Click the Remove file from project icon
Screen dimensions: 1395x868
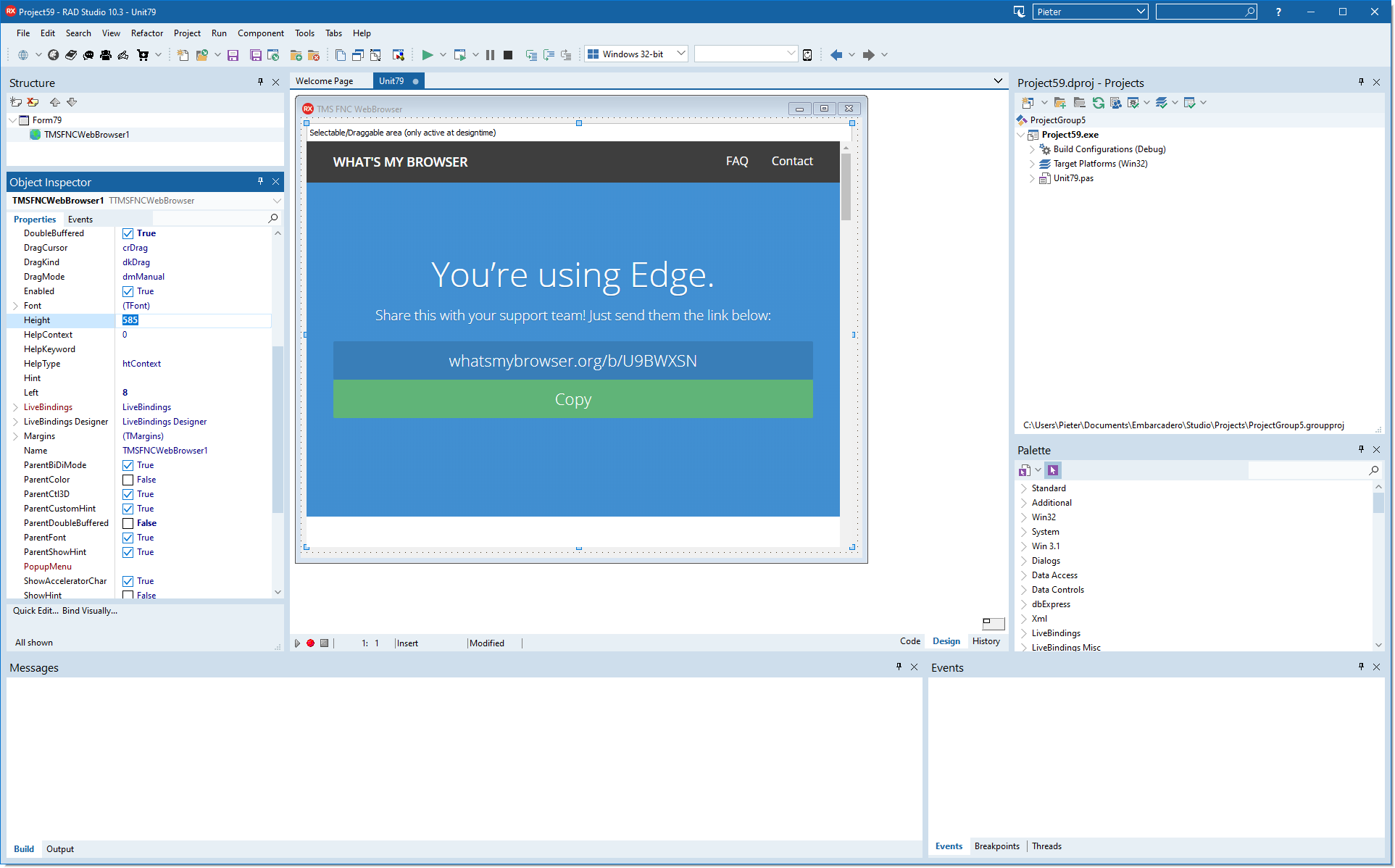tap(314, 54)
